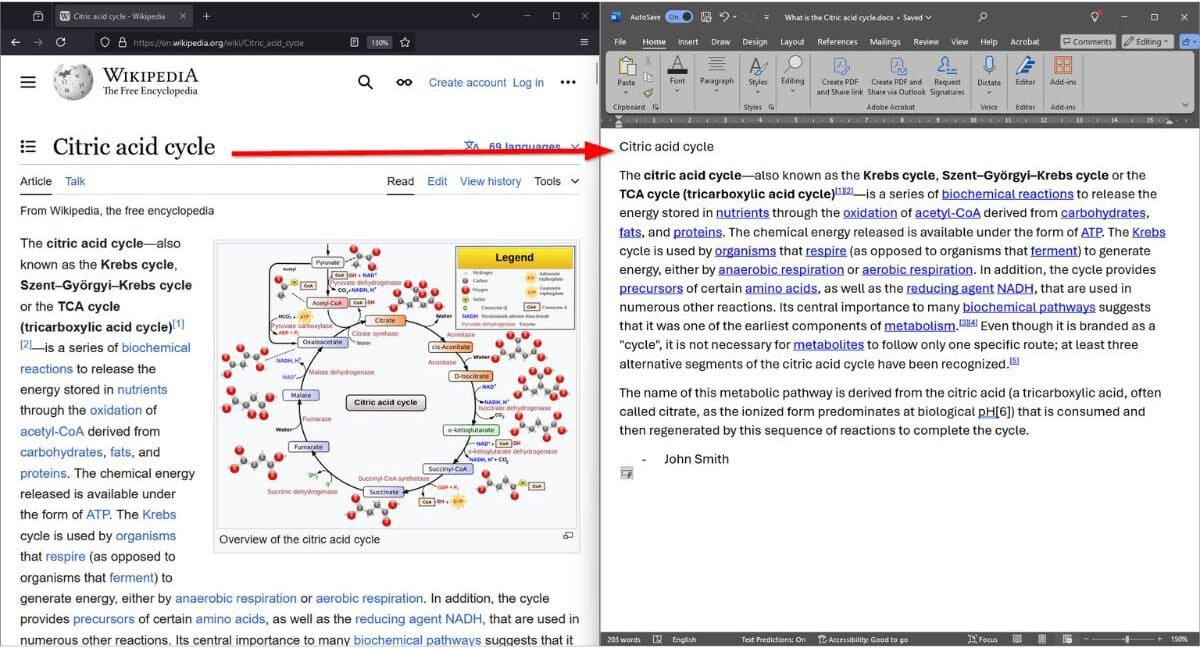
Task: Toggle the article table of contents icon
Action: click(28, 146)
